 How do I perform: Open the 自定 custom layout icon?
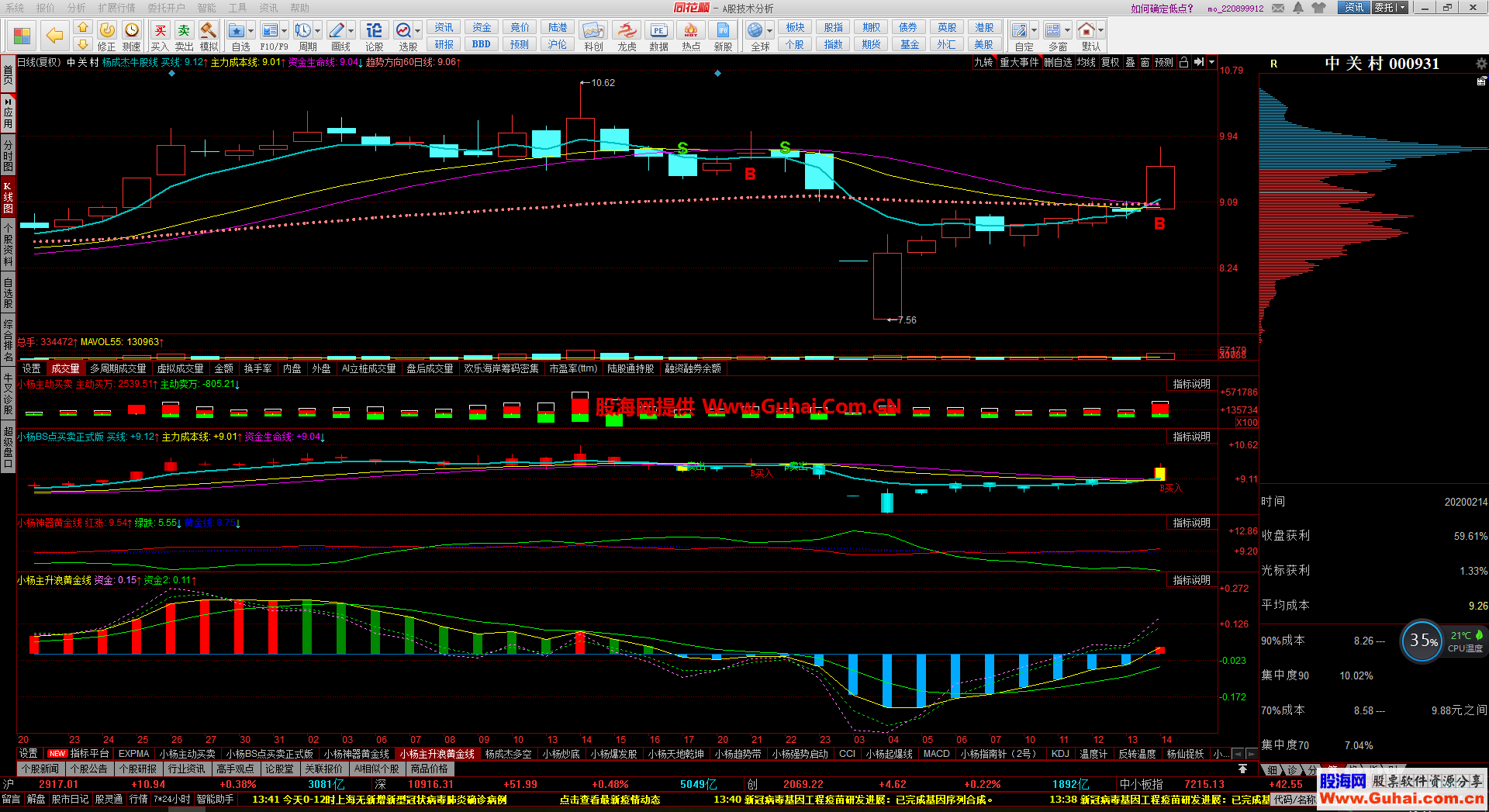(x=1020, y=30)
